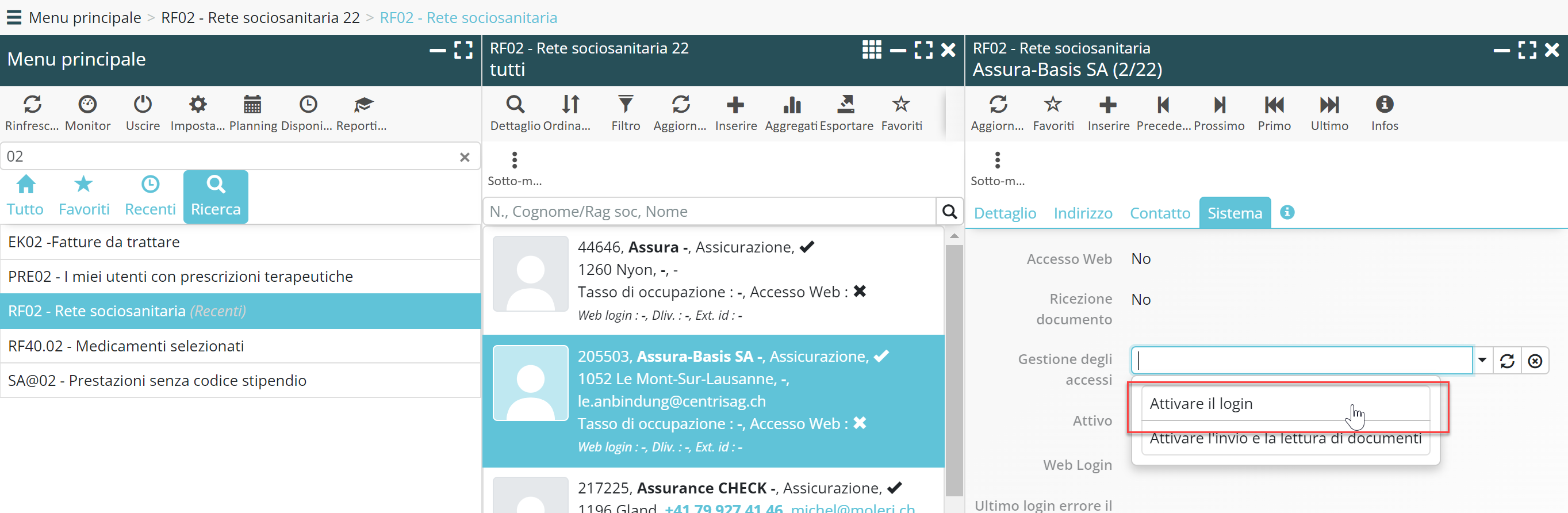Open hamburger menu in breadcrumb bar
The width and height of the screenshot is (1568, 513).
(13, 17)
